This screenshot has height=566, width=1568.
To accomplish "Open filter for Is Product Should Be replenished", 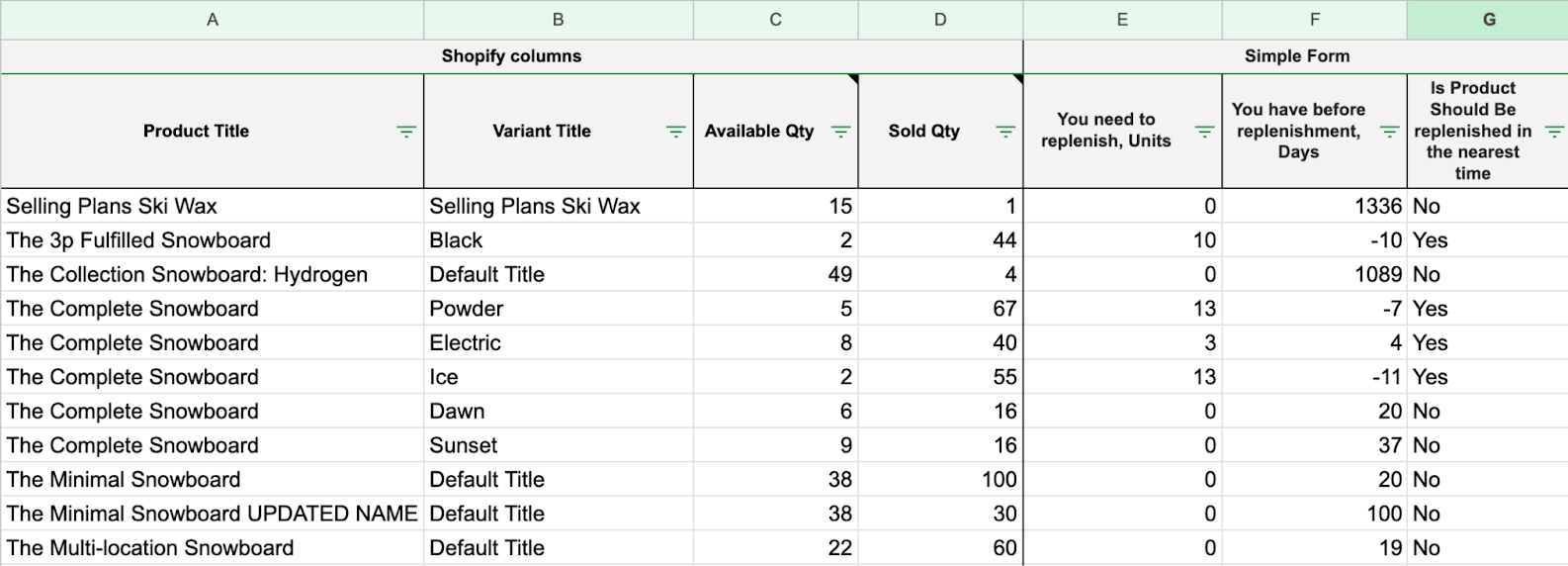I will click(x=1553, y=132).
